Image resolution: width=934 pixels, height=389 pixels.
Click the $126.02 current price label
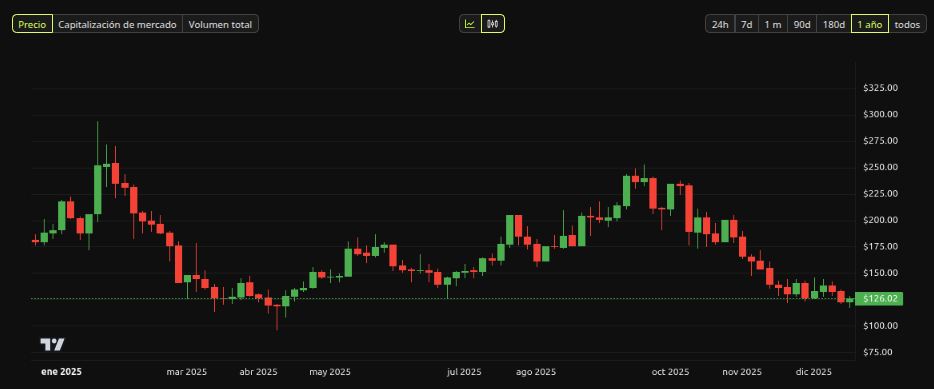tap(879, 299)
